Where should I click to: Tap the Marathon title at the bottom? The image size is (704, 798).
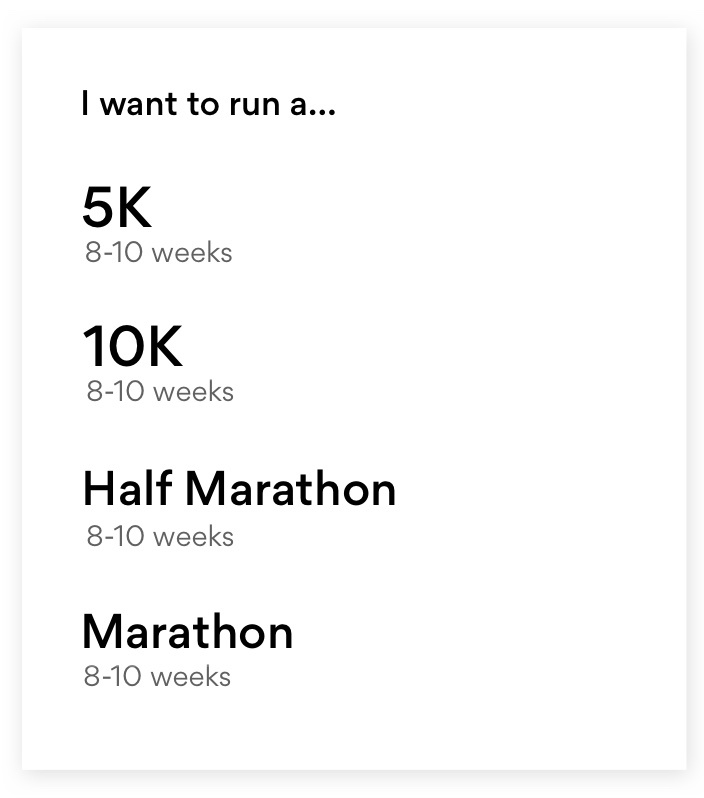pyautogui.click(x=187, y=632)
